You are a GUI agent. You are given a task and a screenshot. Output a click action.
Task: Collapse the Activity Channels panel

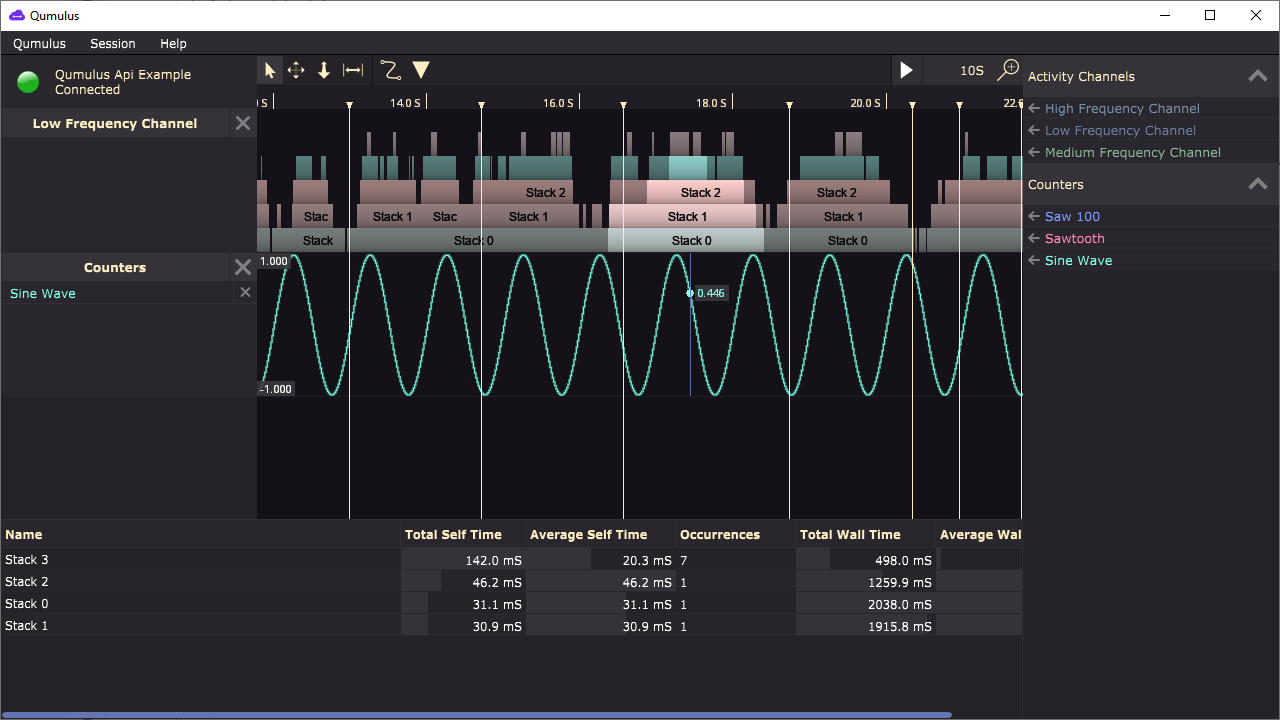1258,76
